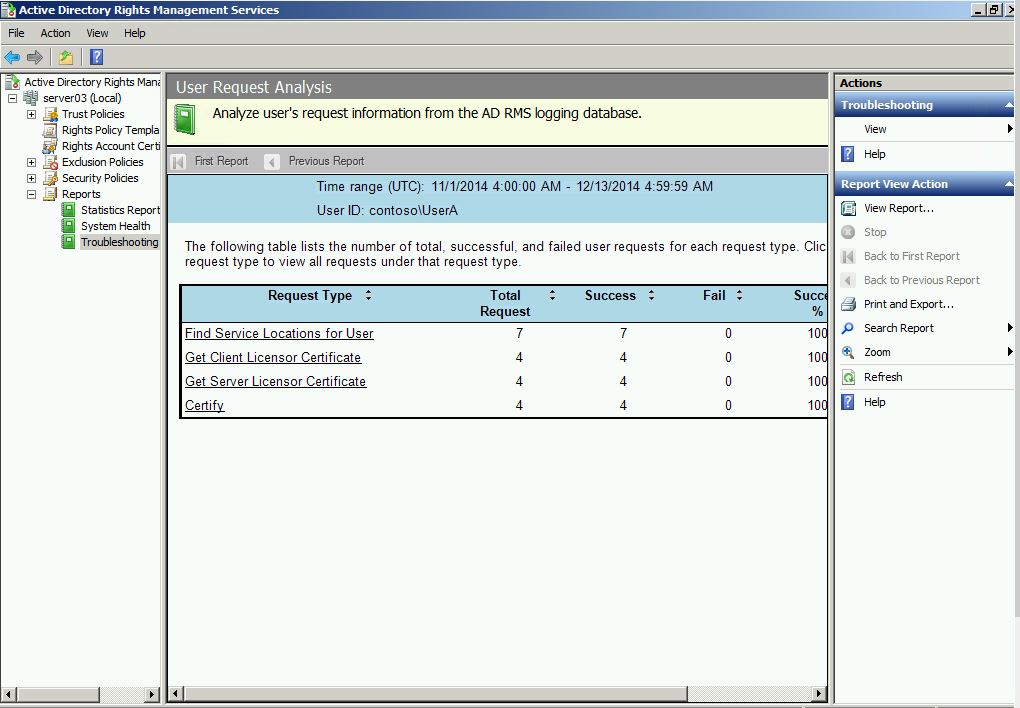The height and width of the screenshot is (708, 1020).
Task: Click the green Refresh icon
Action: click(848, 377)
